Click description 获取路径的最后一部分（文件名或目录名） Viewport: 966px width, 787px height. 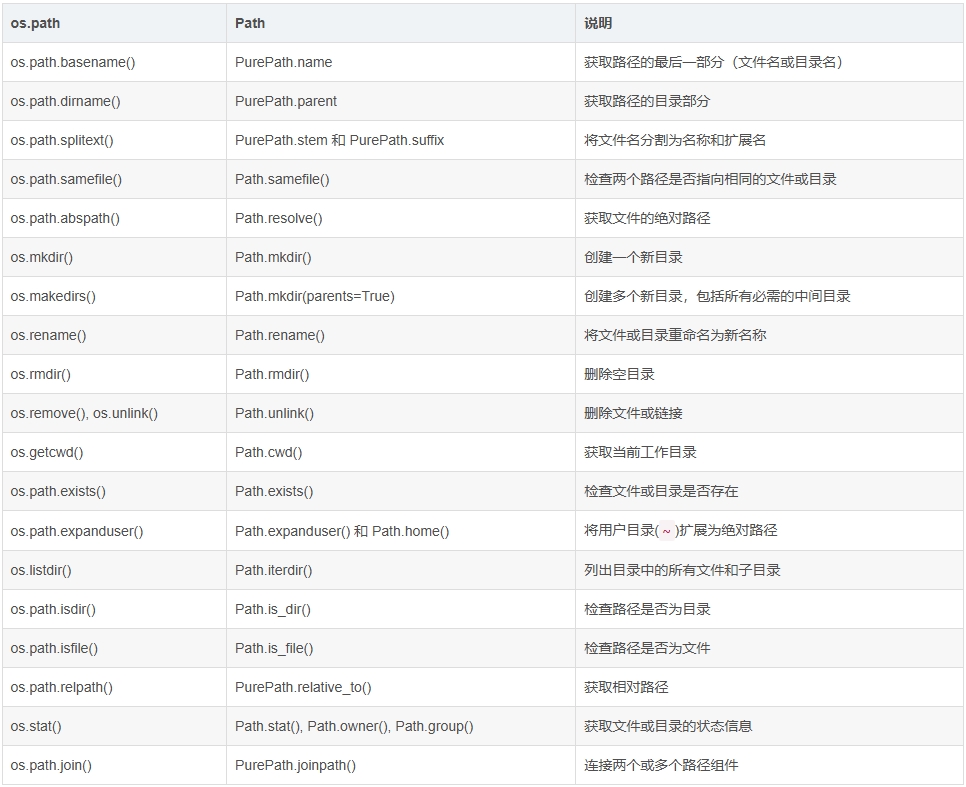coord(713,62)
